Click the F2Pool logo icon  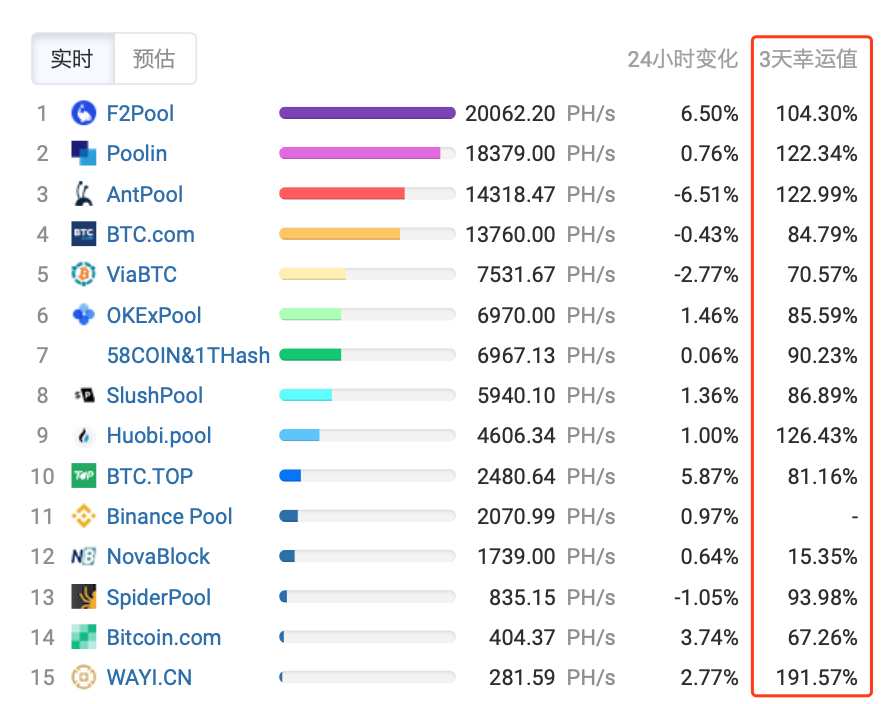pyautogui.click(x=83, y=113)
